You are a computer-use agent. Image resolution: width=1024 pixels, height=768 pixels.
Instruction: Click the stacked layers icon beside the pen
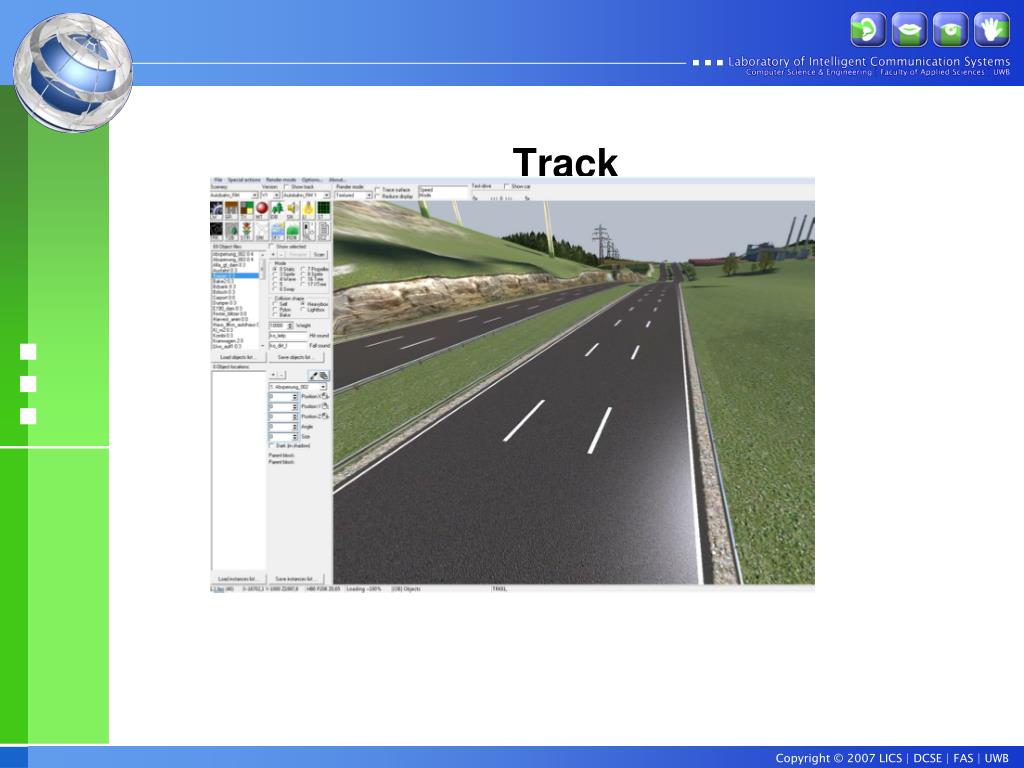[x=324, y=376]
